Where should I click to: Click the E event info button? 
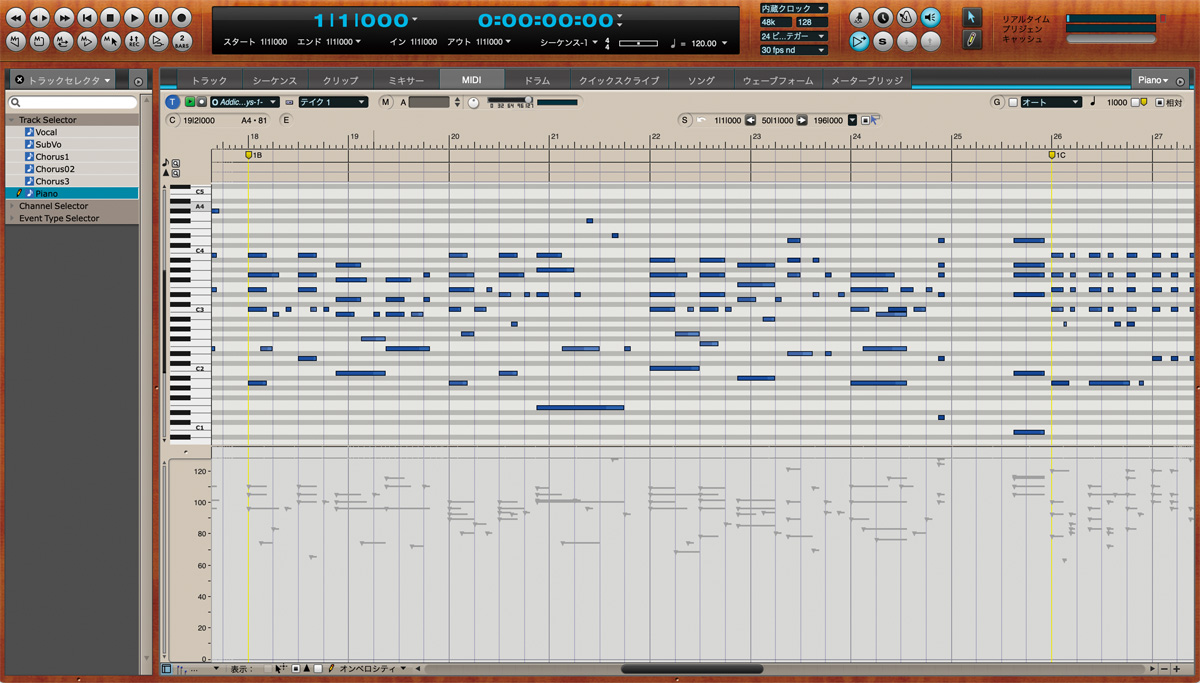click(286, 120)
